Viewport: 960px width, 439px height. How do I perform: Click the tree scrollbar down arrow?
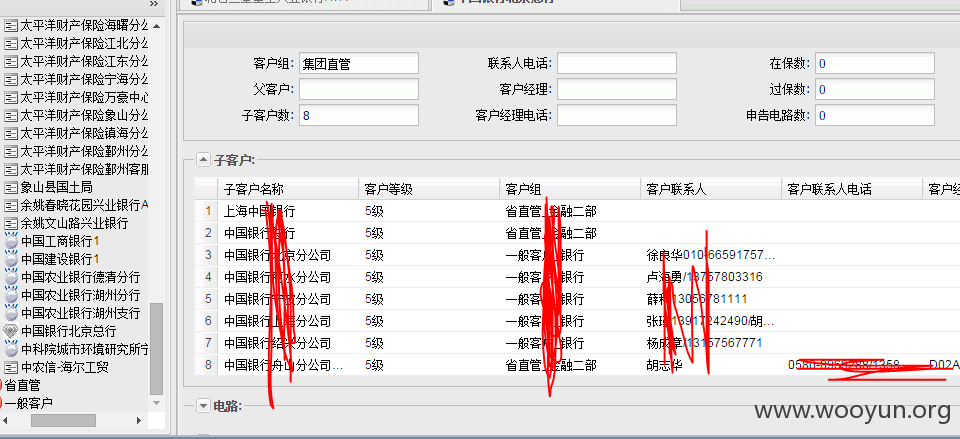[x=157, y=403]
